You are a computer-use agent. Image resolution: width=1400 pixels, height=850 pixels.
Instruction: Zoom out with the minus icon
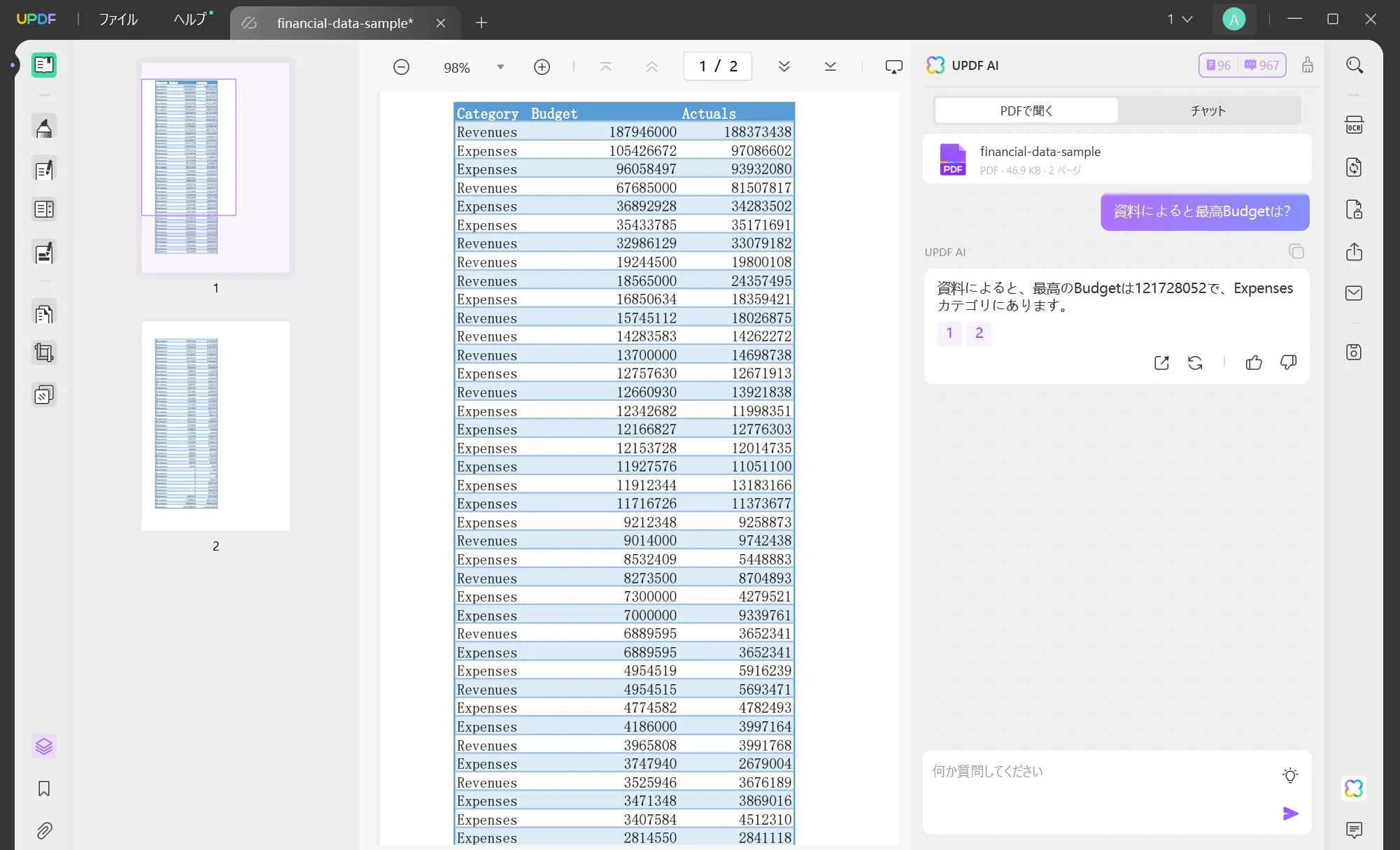[x=402, y=67]
